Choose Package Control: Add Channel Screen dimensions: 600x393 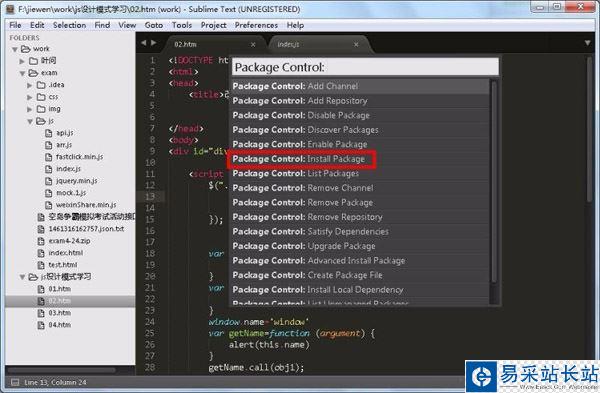tap(360, 86)
